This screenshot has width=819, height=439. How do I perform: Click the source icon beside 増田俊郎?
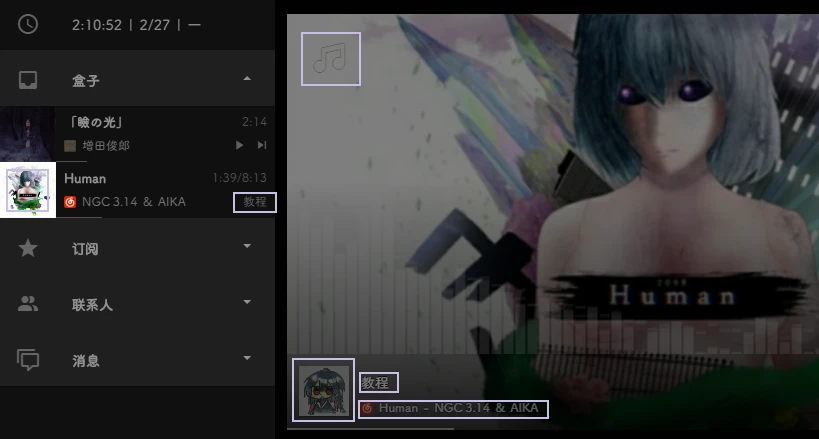(70, 146)
